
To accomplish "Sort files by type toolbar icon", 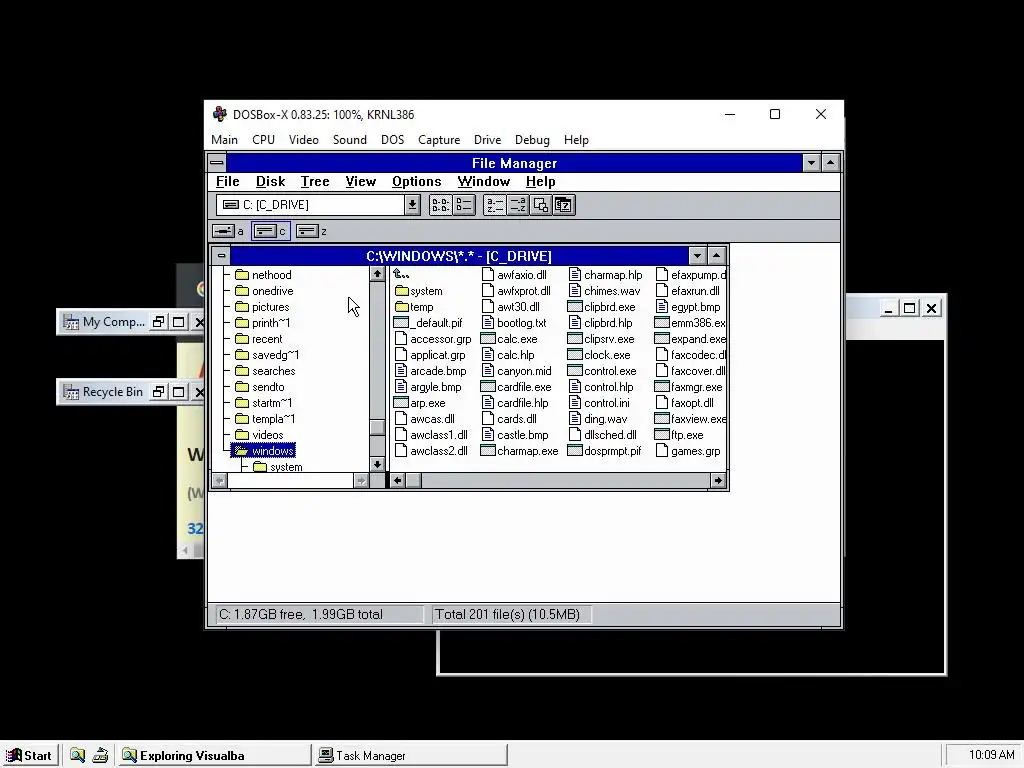I will pos(517,205).
